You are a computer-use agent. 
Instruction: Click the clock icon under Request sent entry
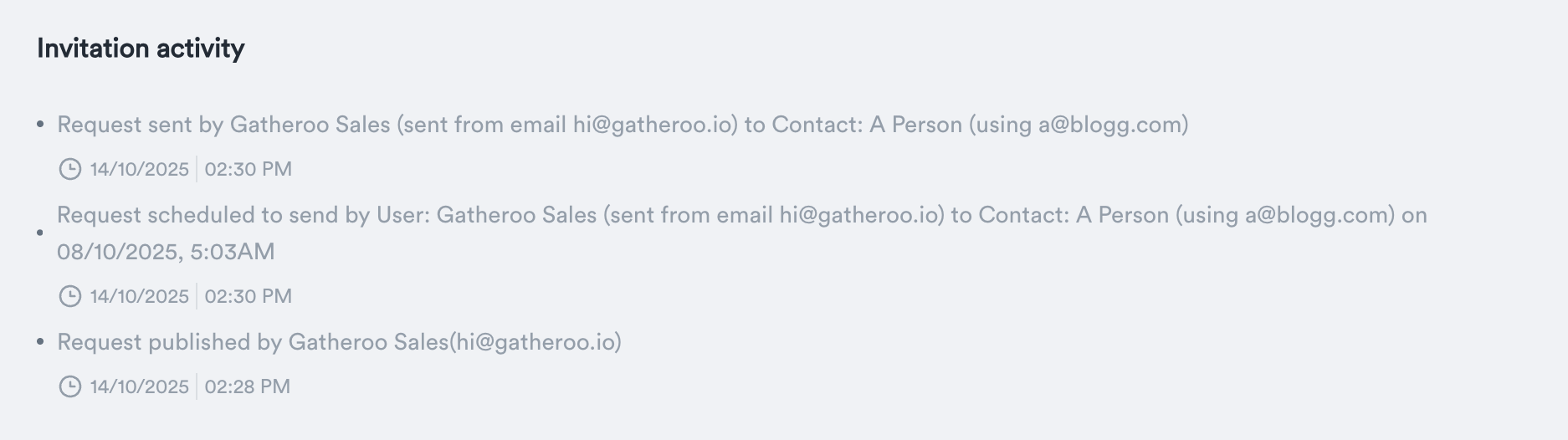pyautogui.click(x=69, y=169)
